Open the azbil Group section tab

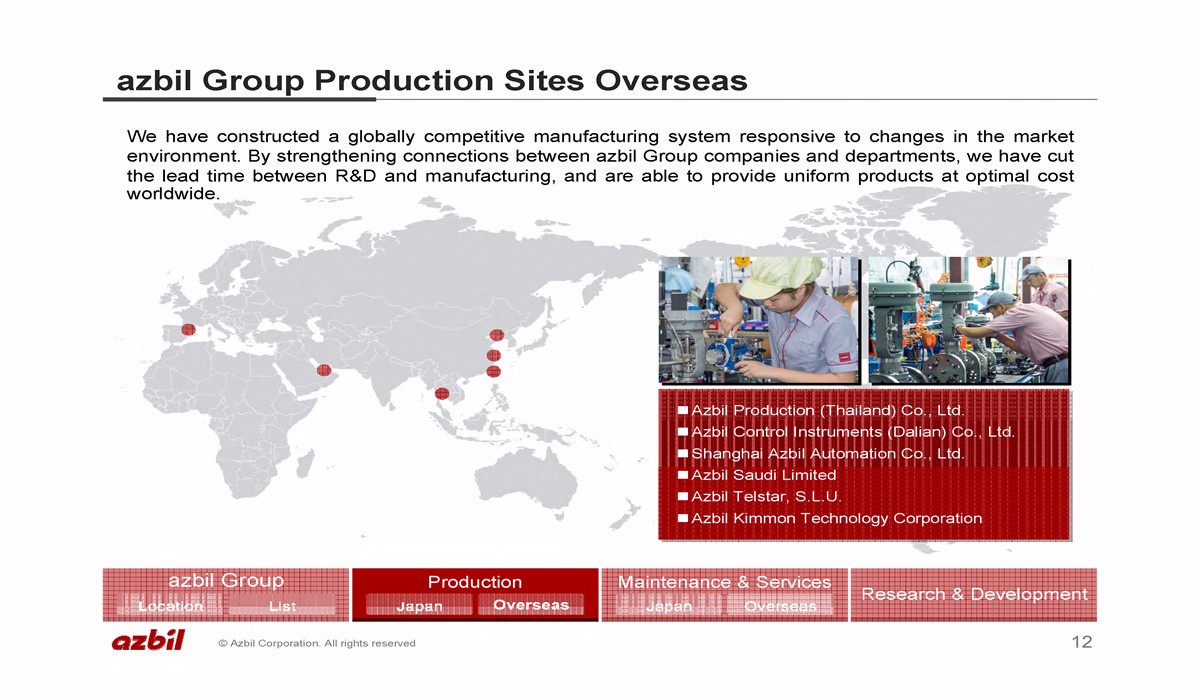[226, 581]
